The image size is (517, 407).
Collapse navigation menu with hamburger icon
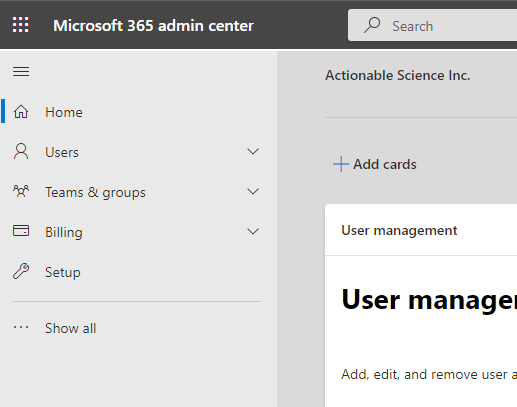21,71
